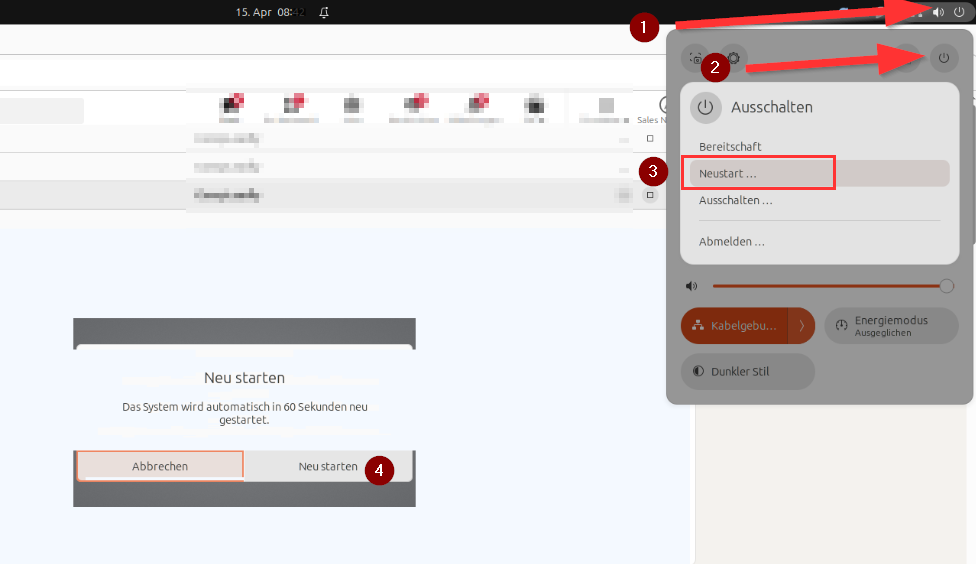Toggle Dunkler Stil dark mode
Image resolution: width=976 pixels, height=564 pixels.
[748, 371]
